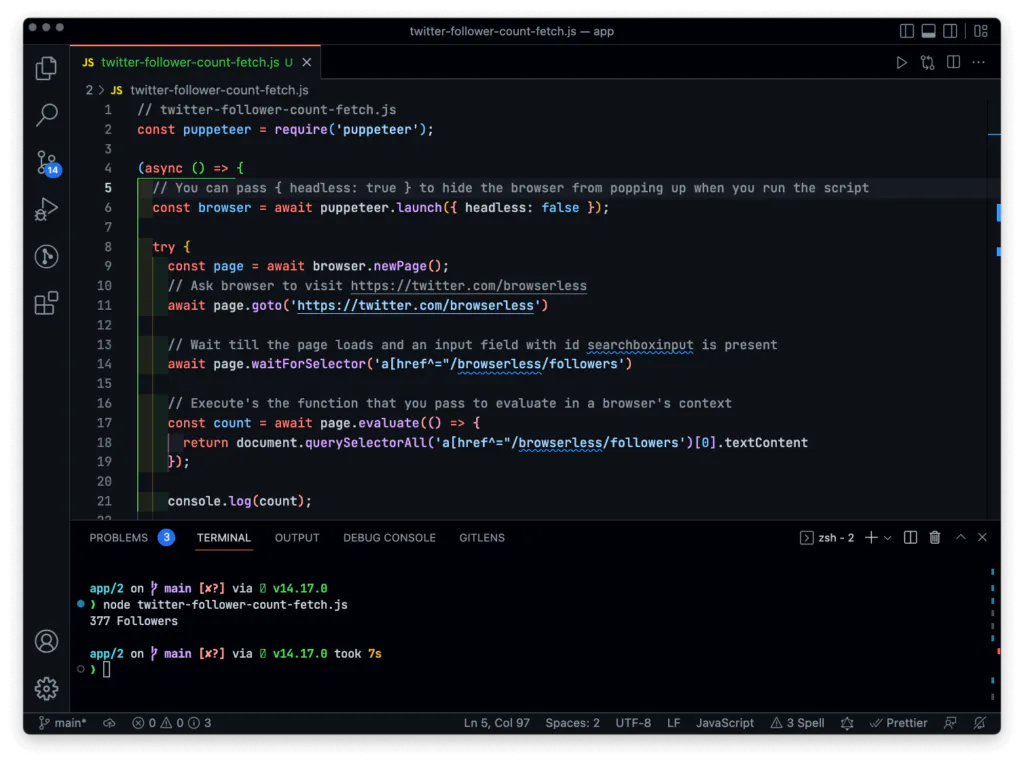This screenshot has height=763, width=1024.
Task: Click the word 'puppeteer' after const on line 2
Action: click(217, 129)
